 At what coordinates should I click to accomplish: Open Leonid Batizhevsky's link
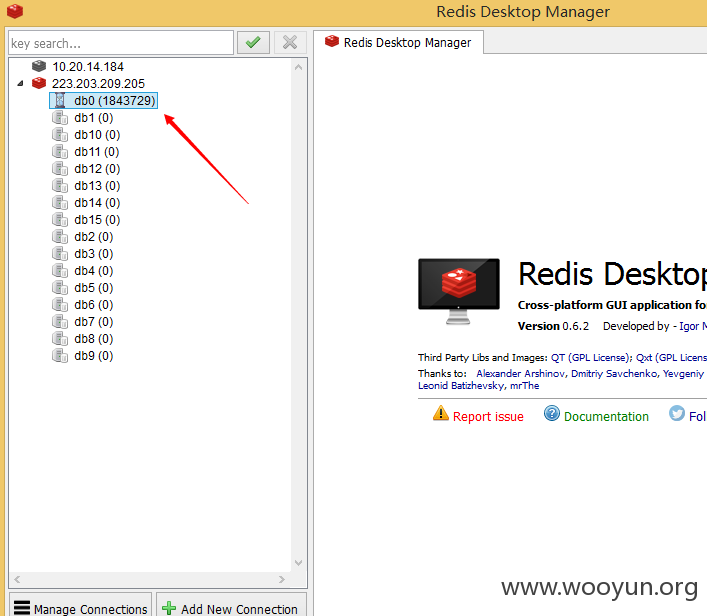point(461,386)
